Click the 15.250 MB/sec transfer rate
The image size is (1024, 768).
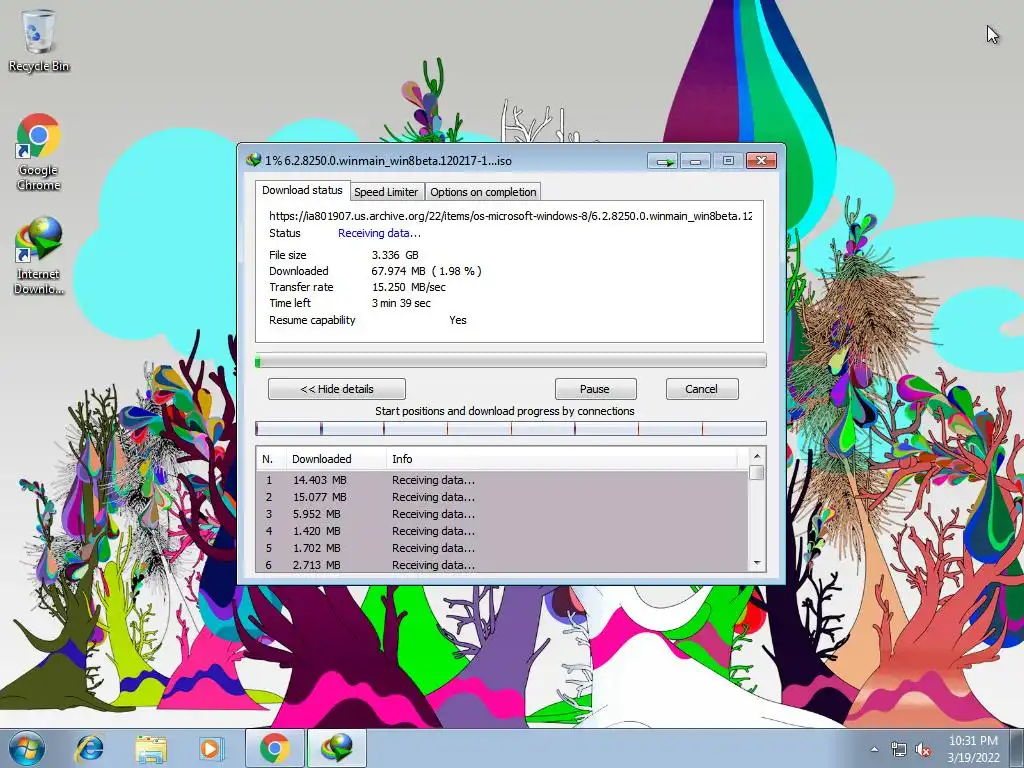tap(409, 287)
